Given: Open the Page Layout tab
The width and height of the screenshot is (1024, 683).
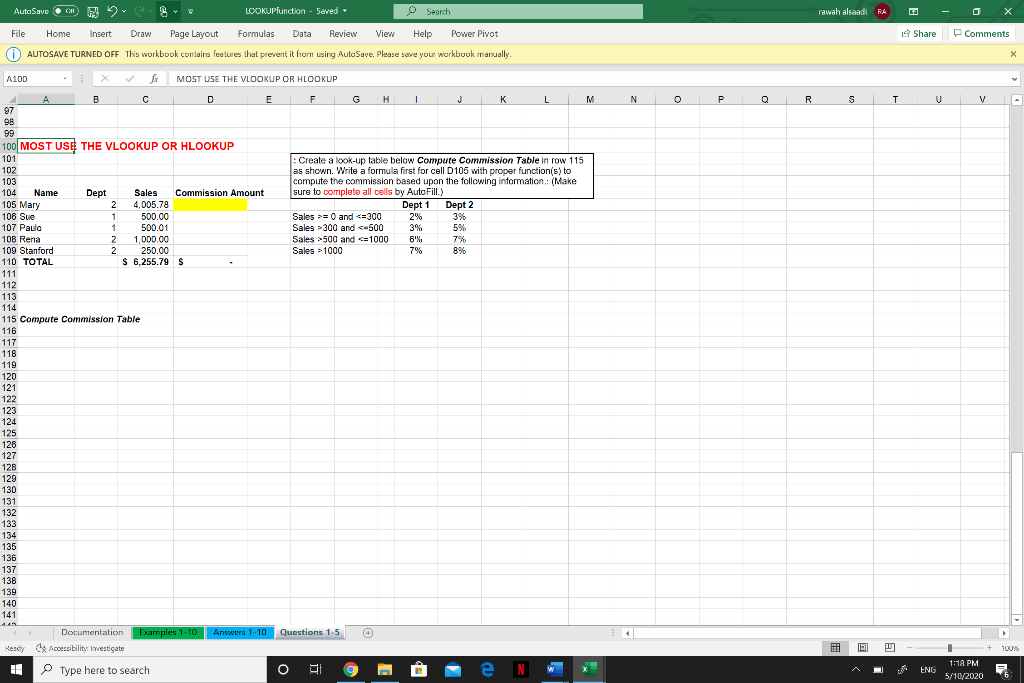Looking at the screenshot, I should (x=194, y=33).
